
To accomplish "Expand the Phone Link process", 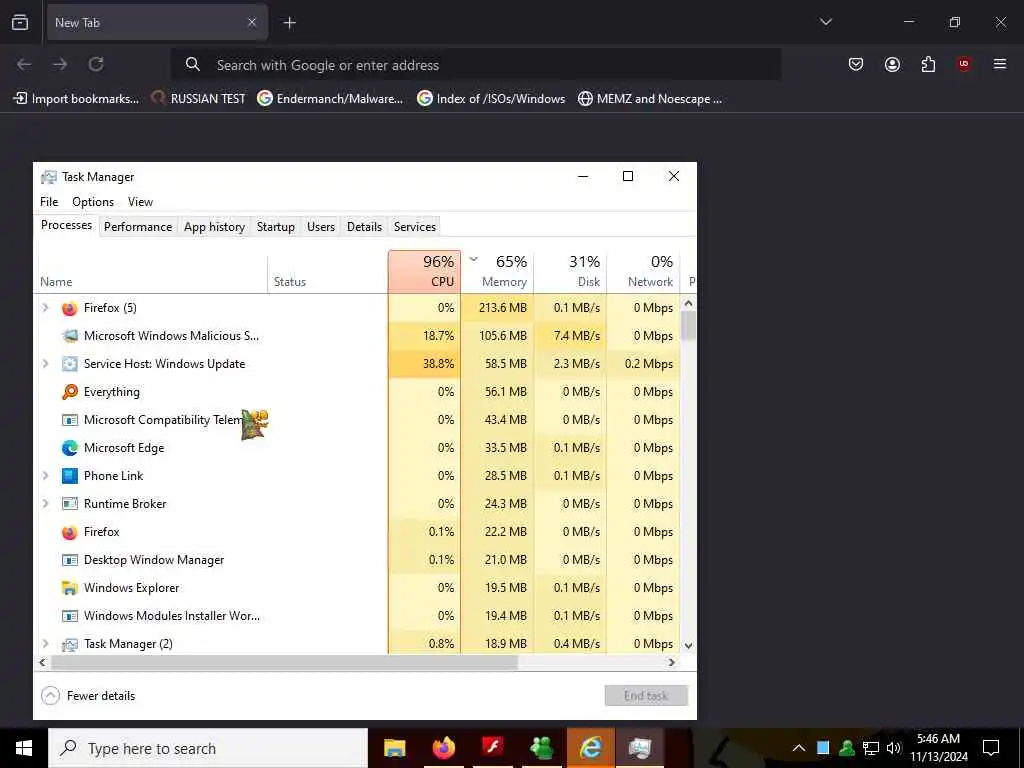I will [x=45, y=475].
